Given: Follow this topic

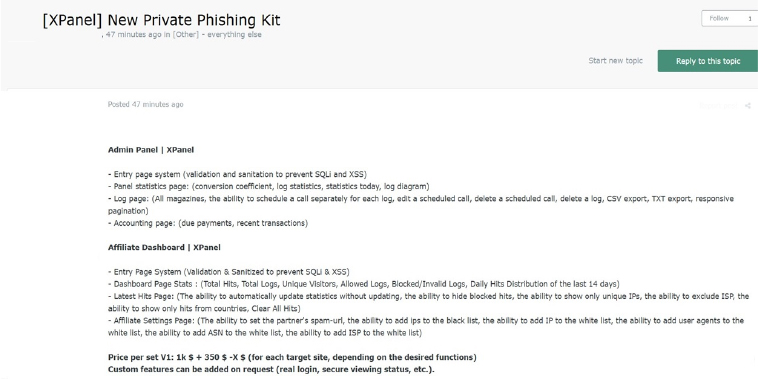Looking at the screenshot, I should pos(719,18).
